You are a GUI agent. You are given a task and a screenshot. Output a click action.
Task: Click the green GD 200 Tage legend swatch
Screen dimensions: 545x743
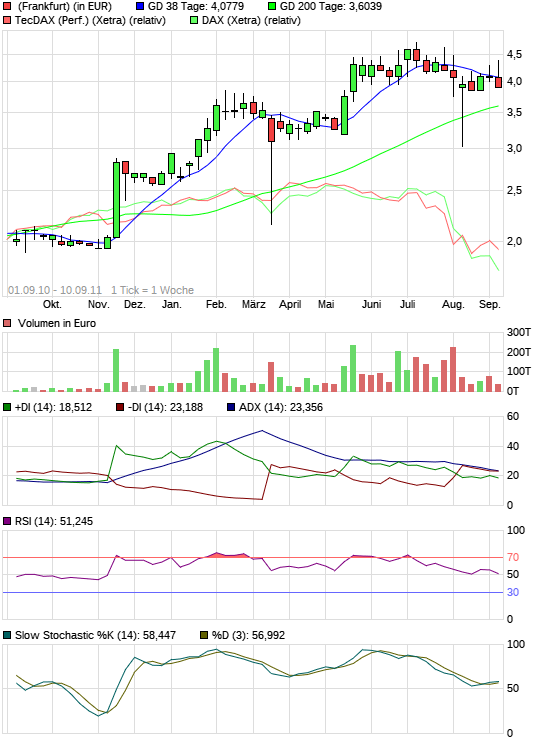click(x=272, y=7)
